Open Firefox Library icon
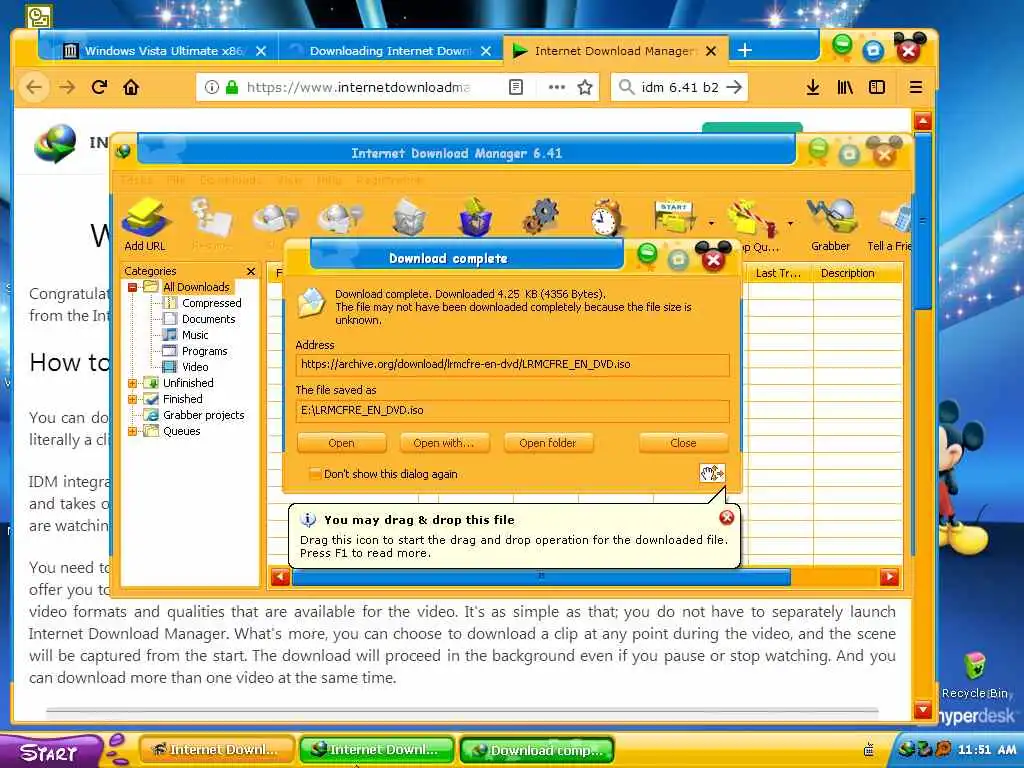 845,87
